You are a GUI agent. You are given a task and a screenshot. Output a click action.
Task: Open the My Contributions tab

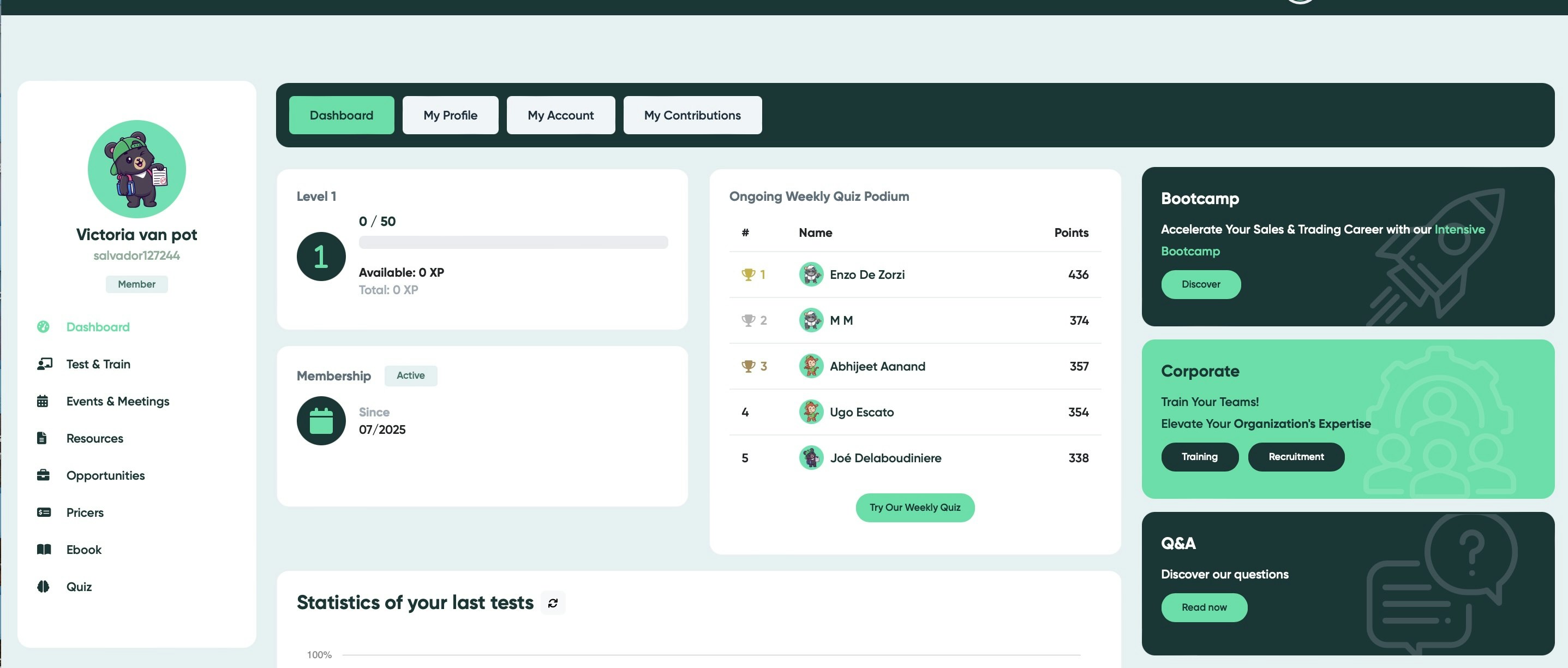tap(692, 115)
